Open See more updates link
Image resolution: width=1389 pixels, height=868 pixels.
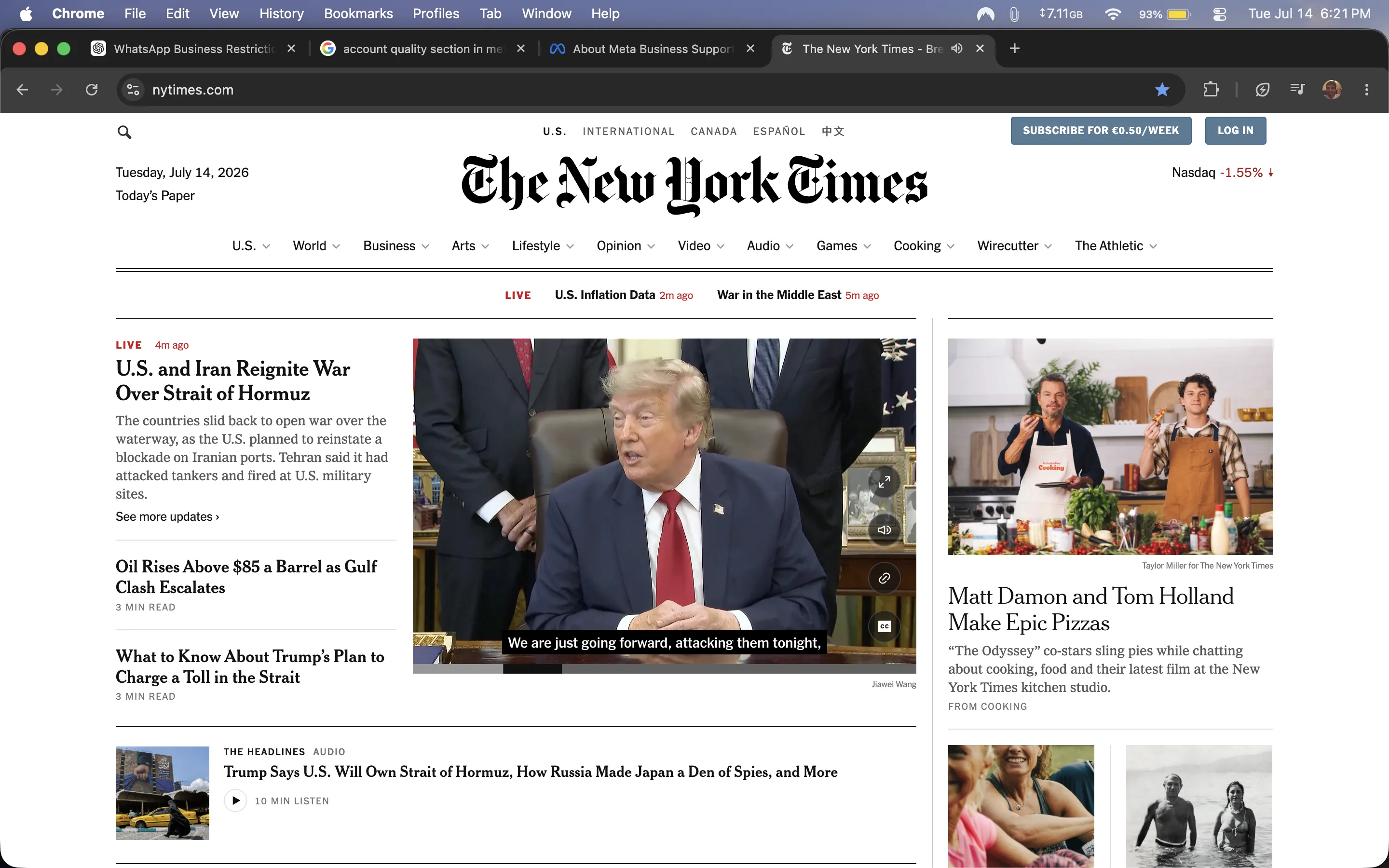click(167, 516)
